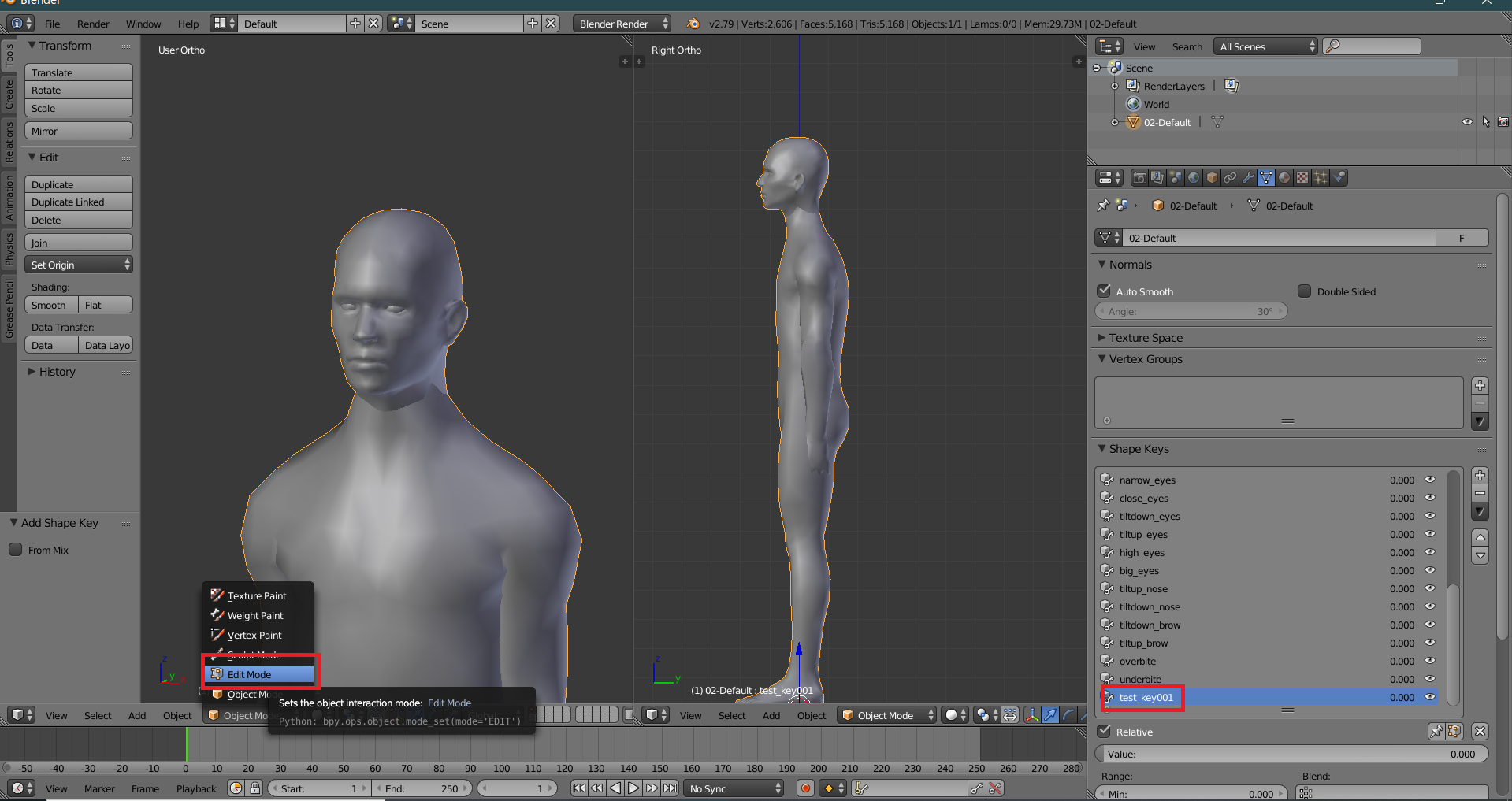Screen dimensions: 1512x801
Task: Select Weight Paint in the mode menu
Action: tap(255, 616)
